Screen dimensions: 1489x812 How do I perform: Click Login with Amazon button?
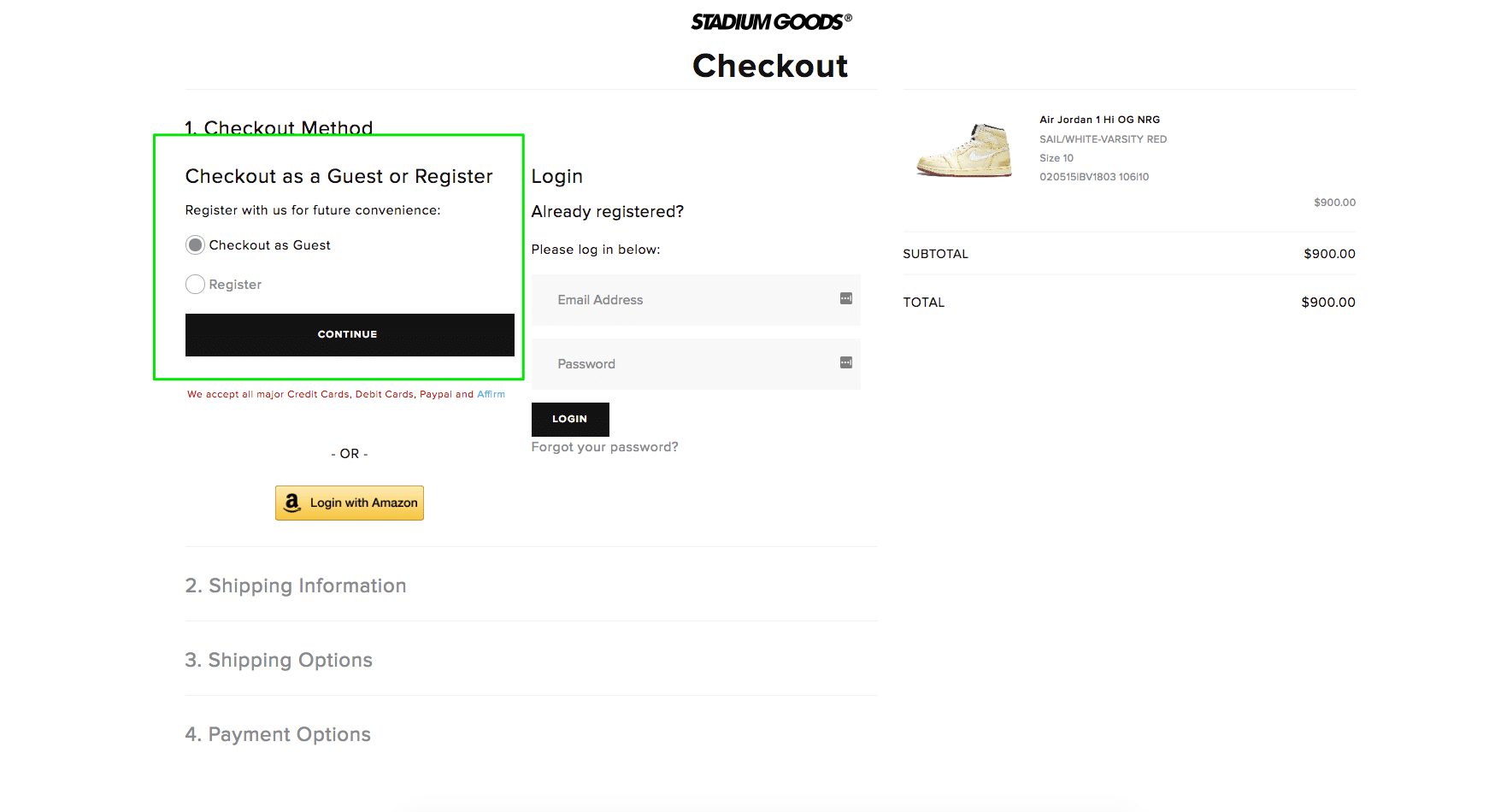pos(350,503)
